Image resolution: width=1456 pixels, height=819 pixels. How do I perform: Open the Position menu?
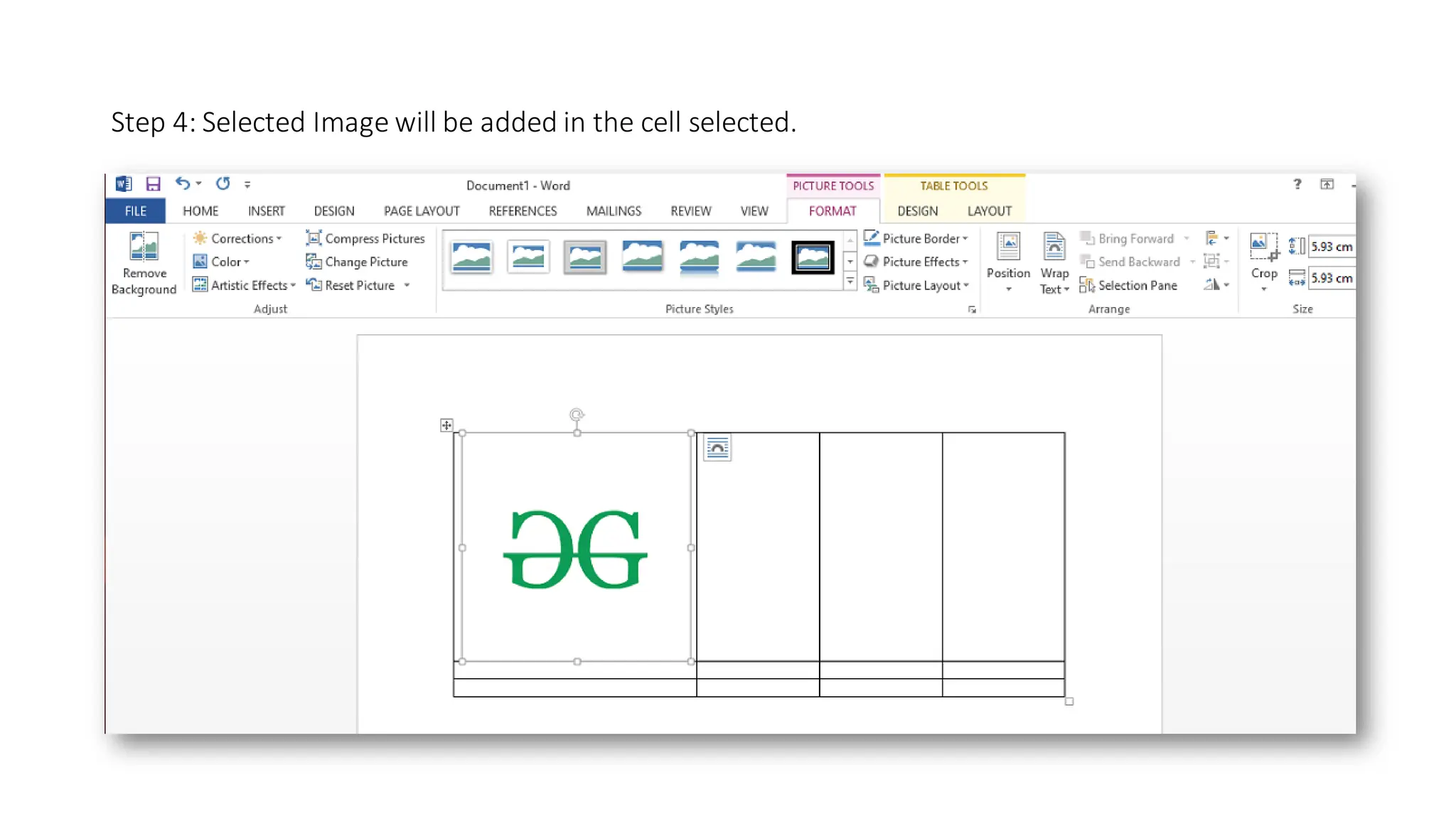coord(1008,263)
